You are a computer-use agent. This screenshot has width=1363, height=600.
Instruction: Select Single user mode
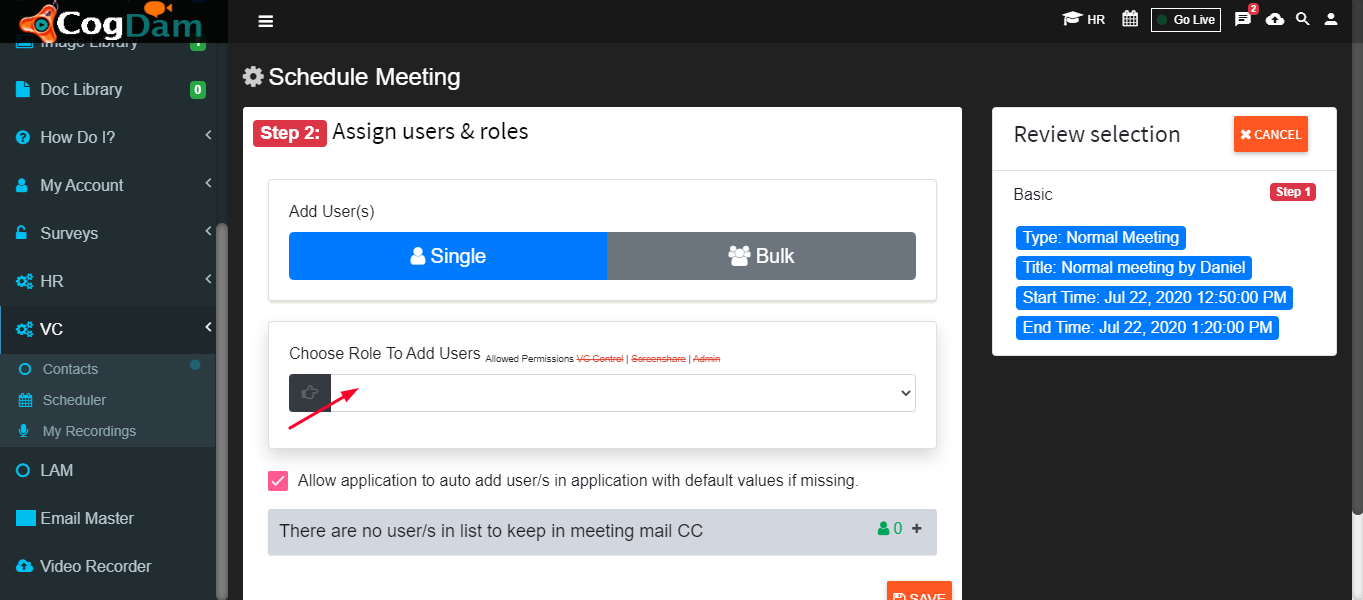tap(448, 256)
